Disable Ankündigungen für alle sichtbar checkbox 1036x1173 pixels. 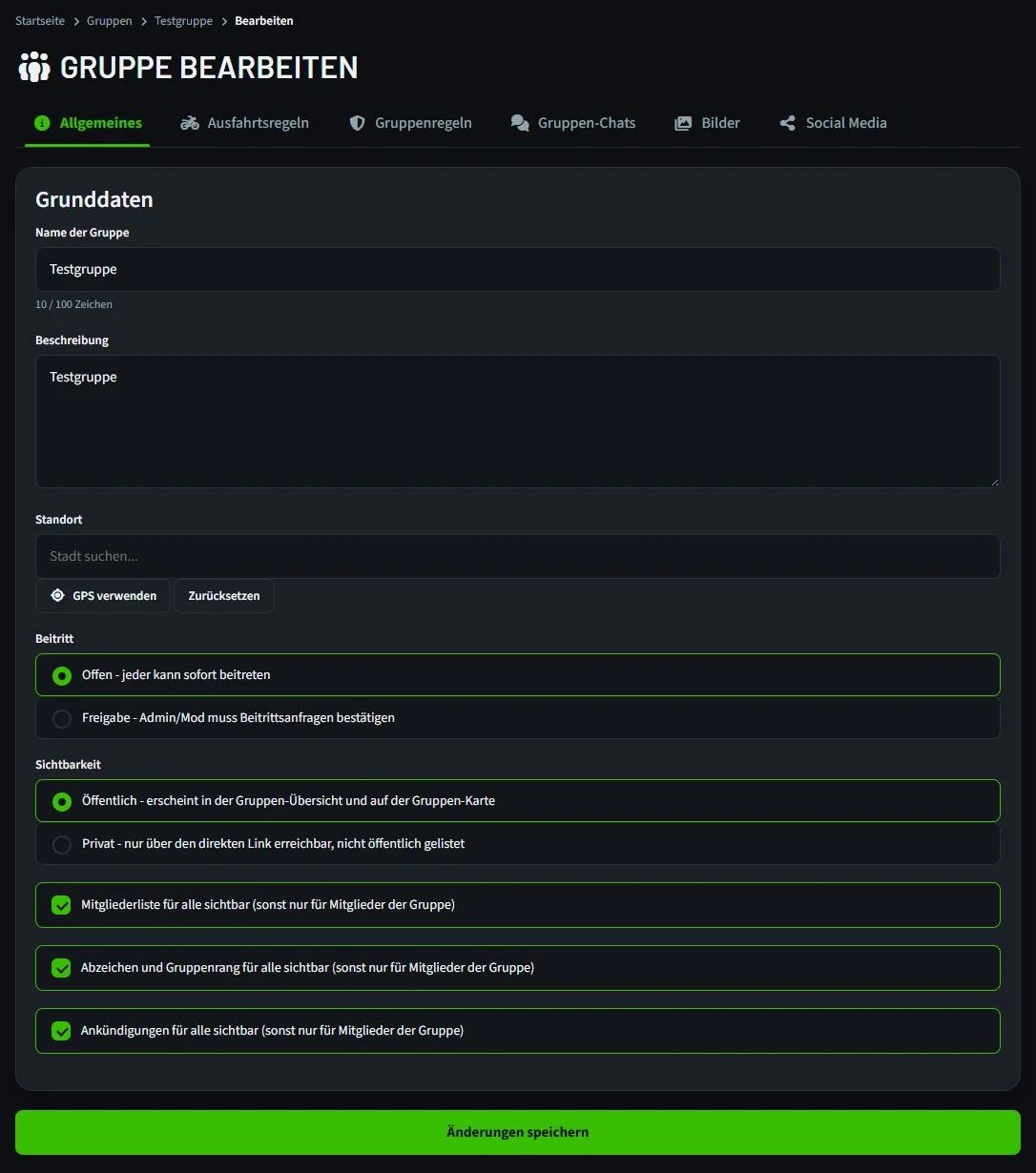[x=61, y=1031]
